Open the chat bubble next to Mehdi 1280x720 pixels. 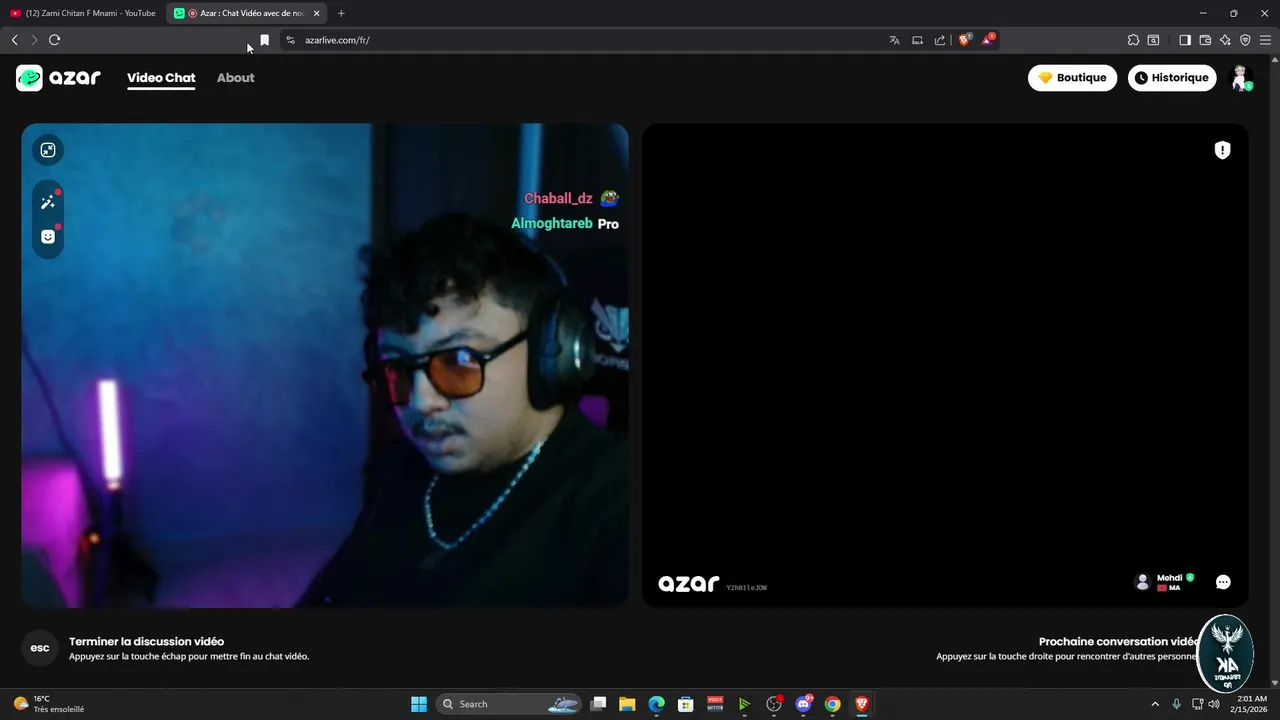[x=1223, y=582]
